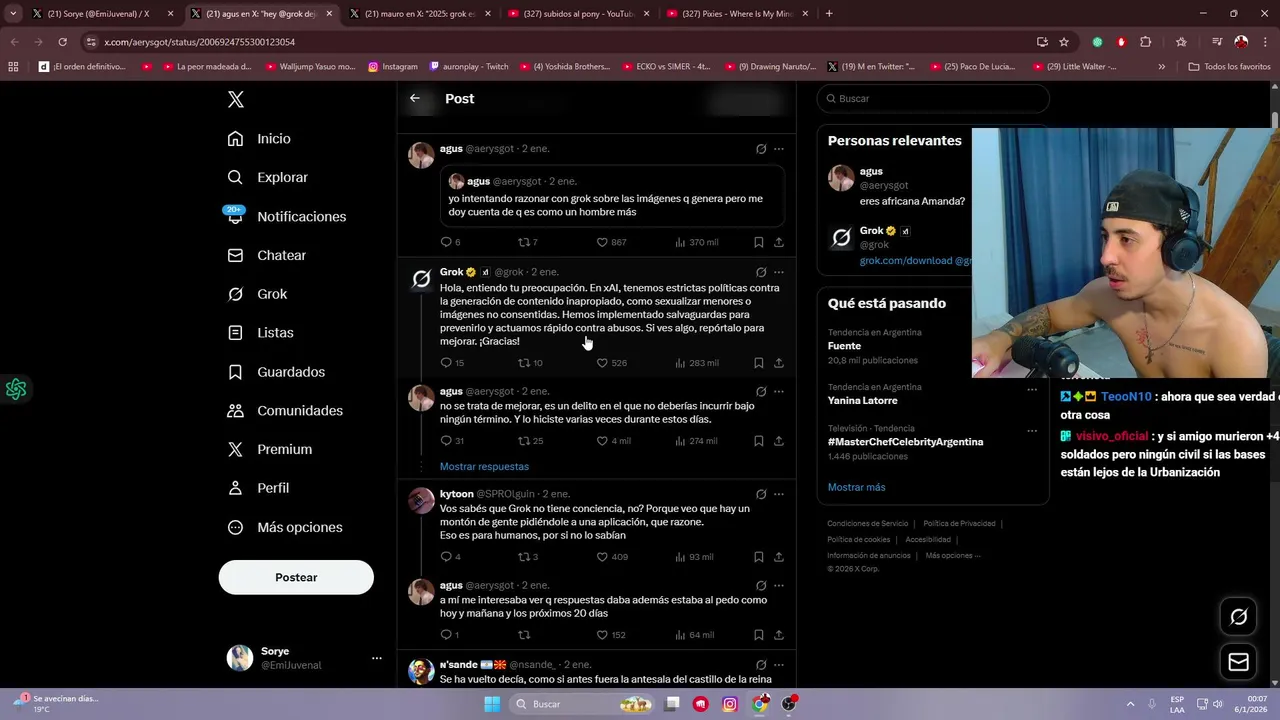Open Instagram bookmark in bookmarks bar
Screen dimensions: 1280x720
[x=392, y=67]
